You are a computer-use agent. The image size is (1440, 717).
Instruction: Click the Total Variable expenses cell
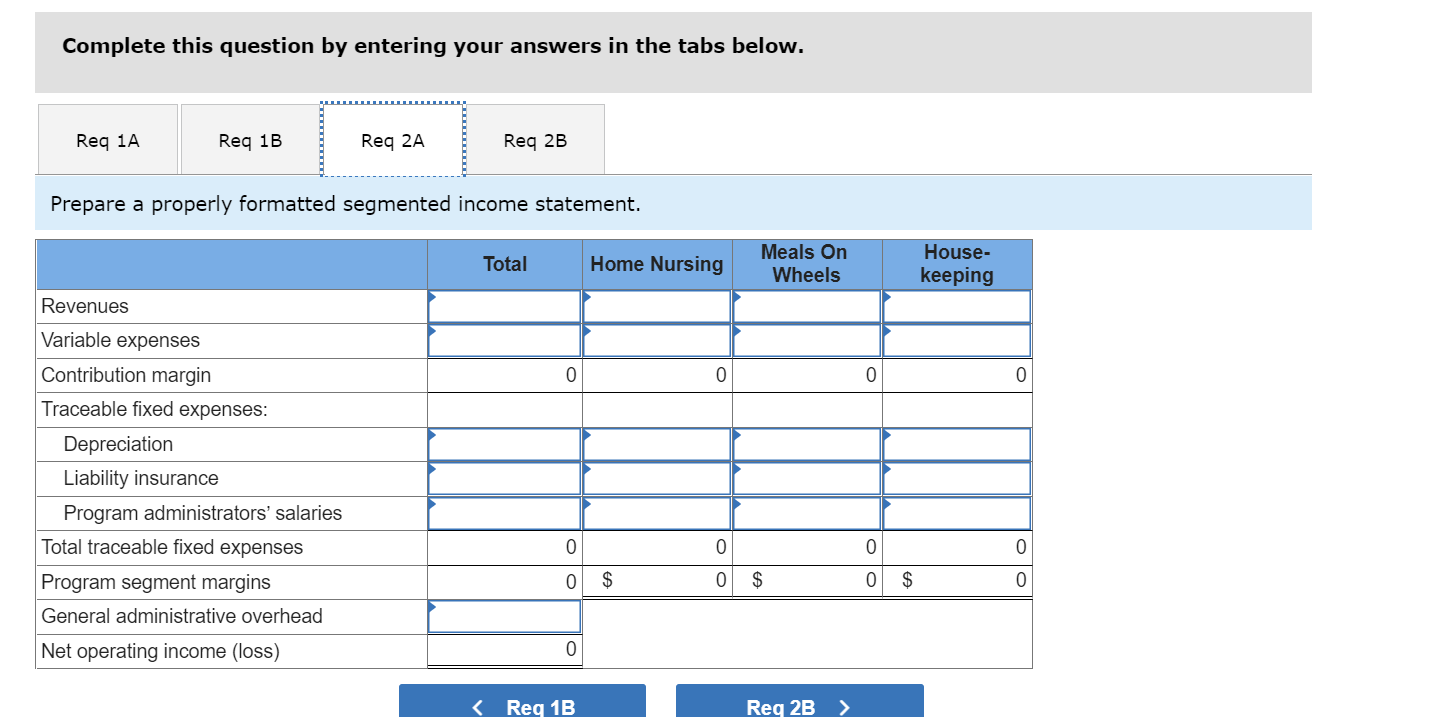click(x=504, y=340)
